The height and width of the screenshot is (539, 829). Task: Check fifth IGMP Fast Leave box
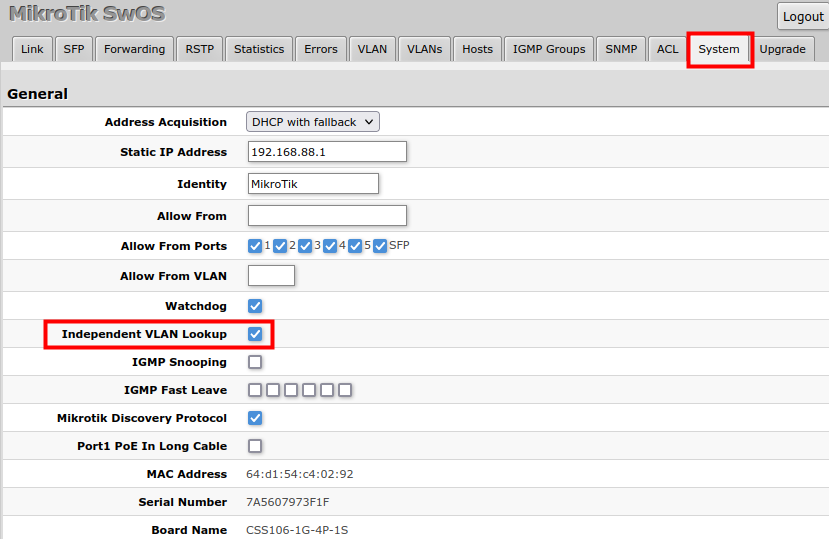[327, 390]
